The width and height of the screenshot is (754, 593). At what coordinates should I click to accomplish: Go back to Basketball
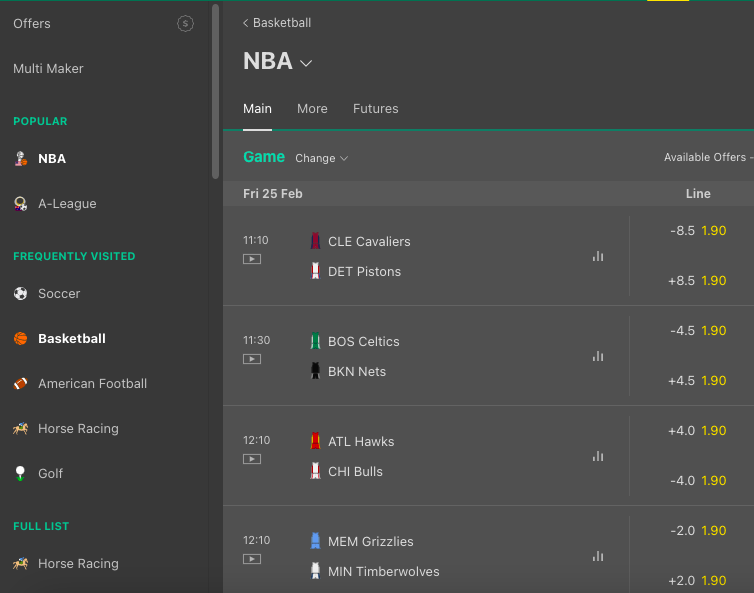pyautogui.click(x=277, y=23)
